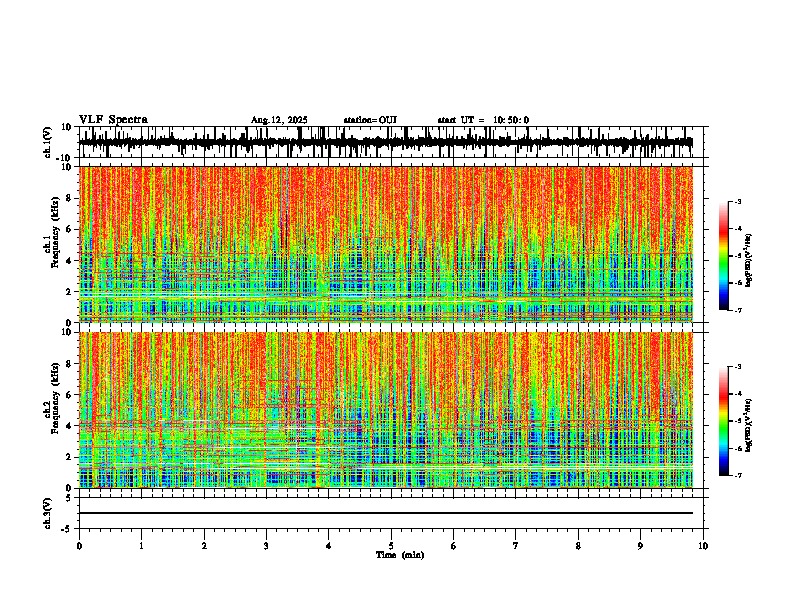Click time axis tick label "6"
Screen dimensions: 792x612
click(x=454, y=546)
